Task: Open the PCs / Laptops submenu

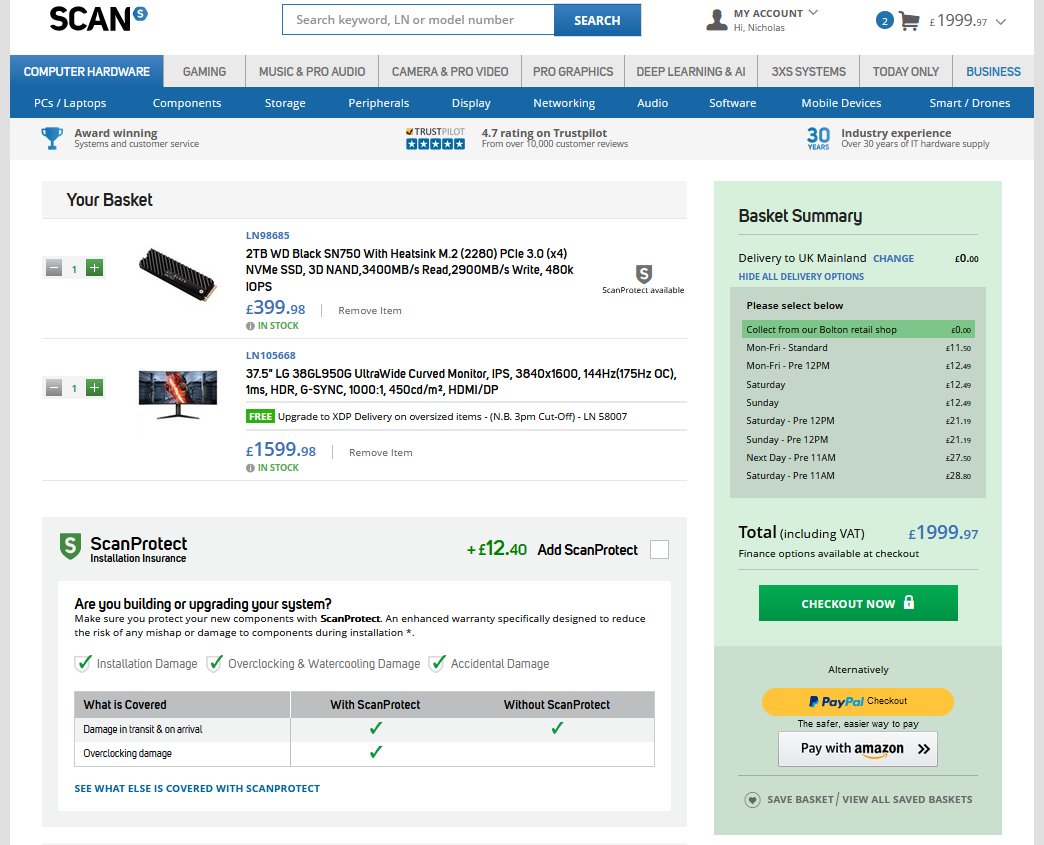Action: pos(70,103)
